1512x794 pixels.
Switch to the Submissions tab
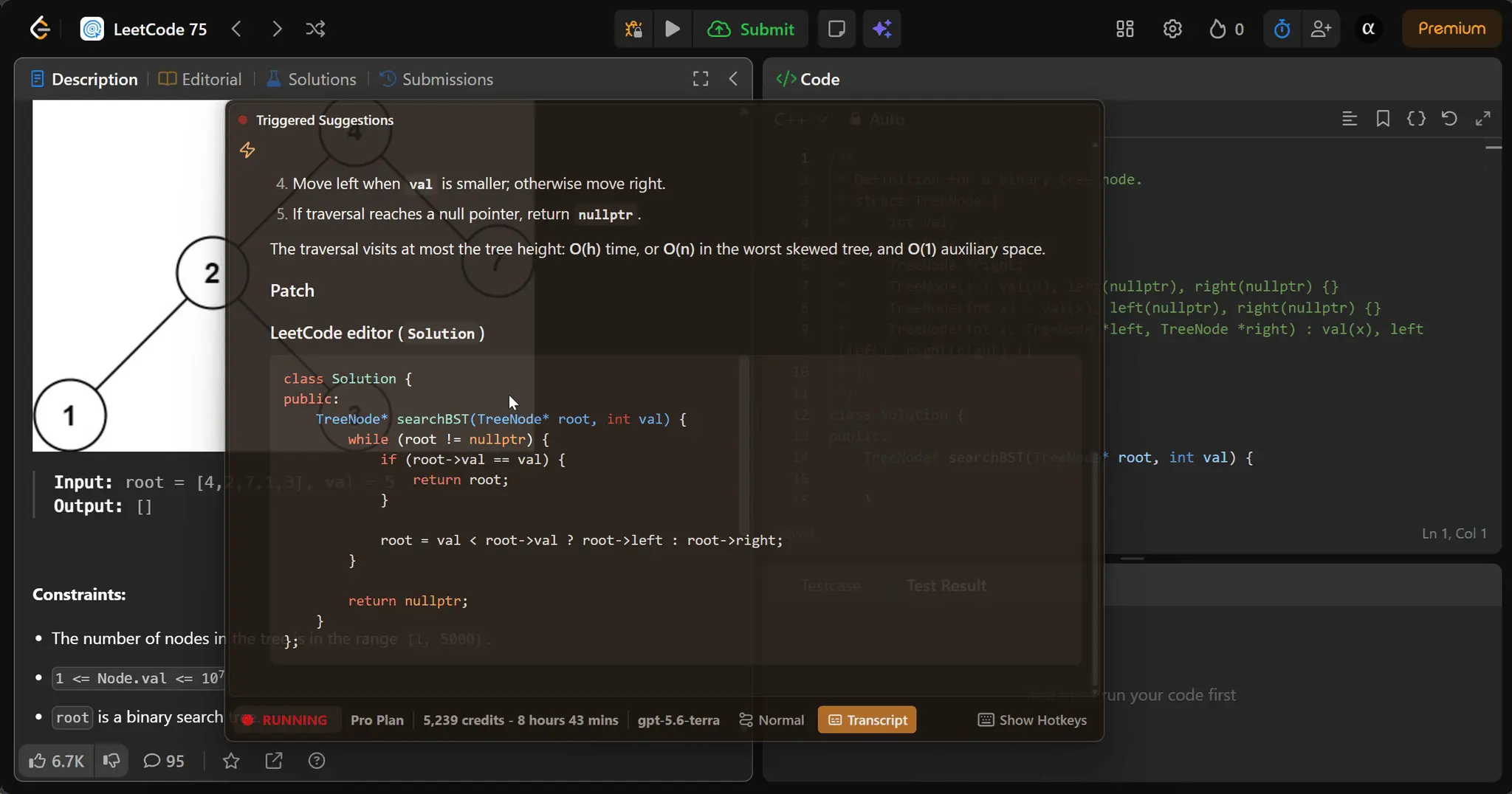(x=436, y=79)
